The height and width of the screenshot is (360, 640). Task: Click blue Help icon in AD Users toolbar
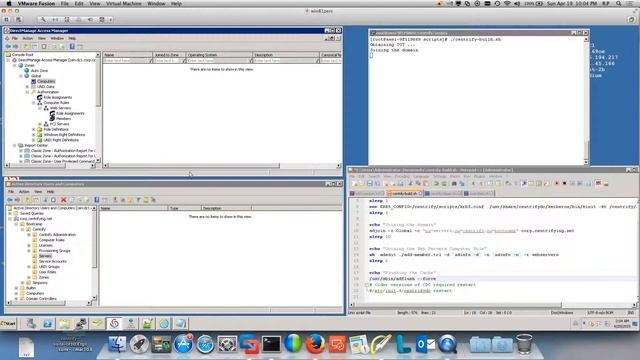[97, 200]
